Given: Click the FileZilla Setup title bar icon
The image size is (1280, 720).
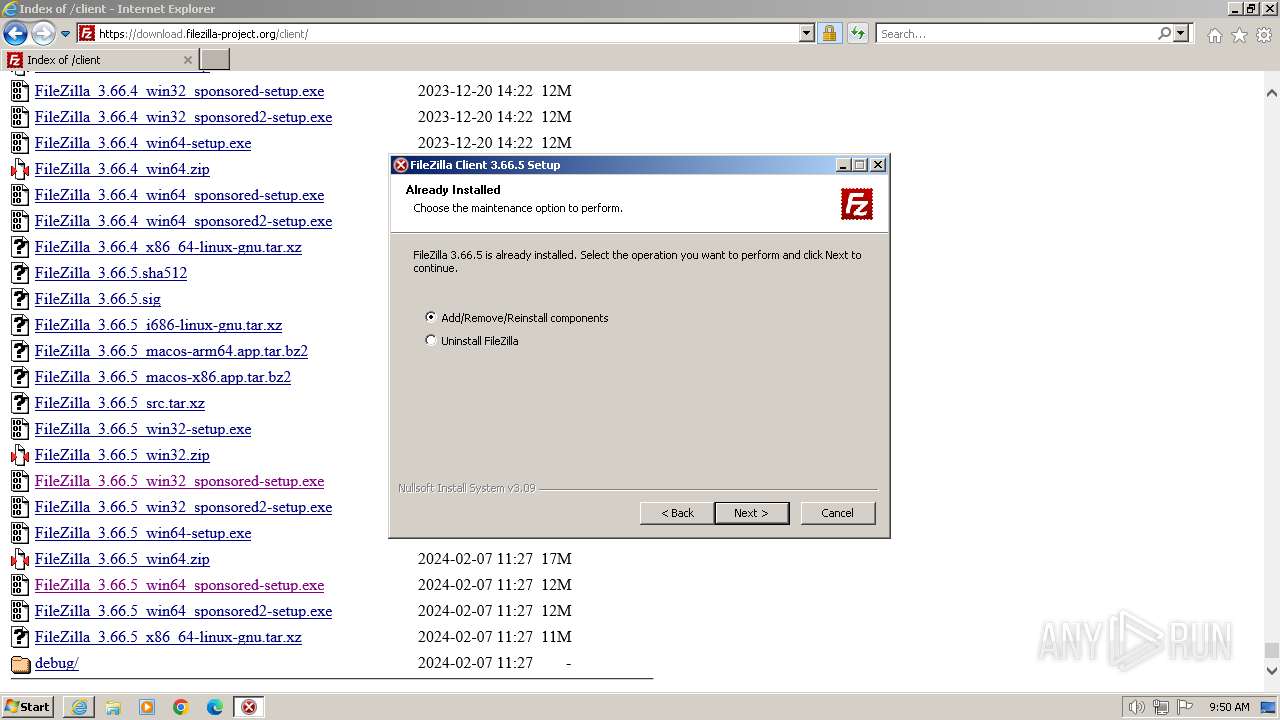Looking at the screenshot, I should (400, 165).
